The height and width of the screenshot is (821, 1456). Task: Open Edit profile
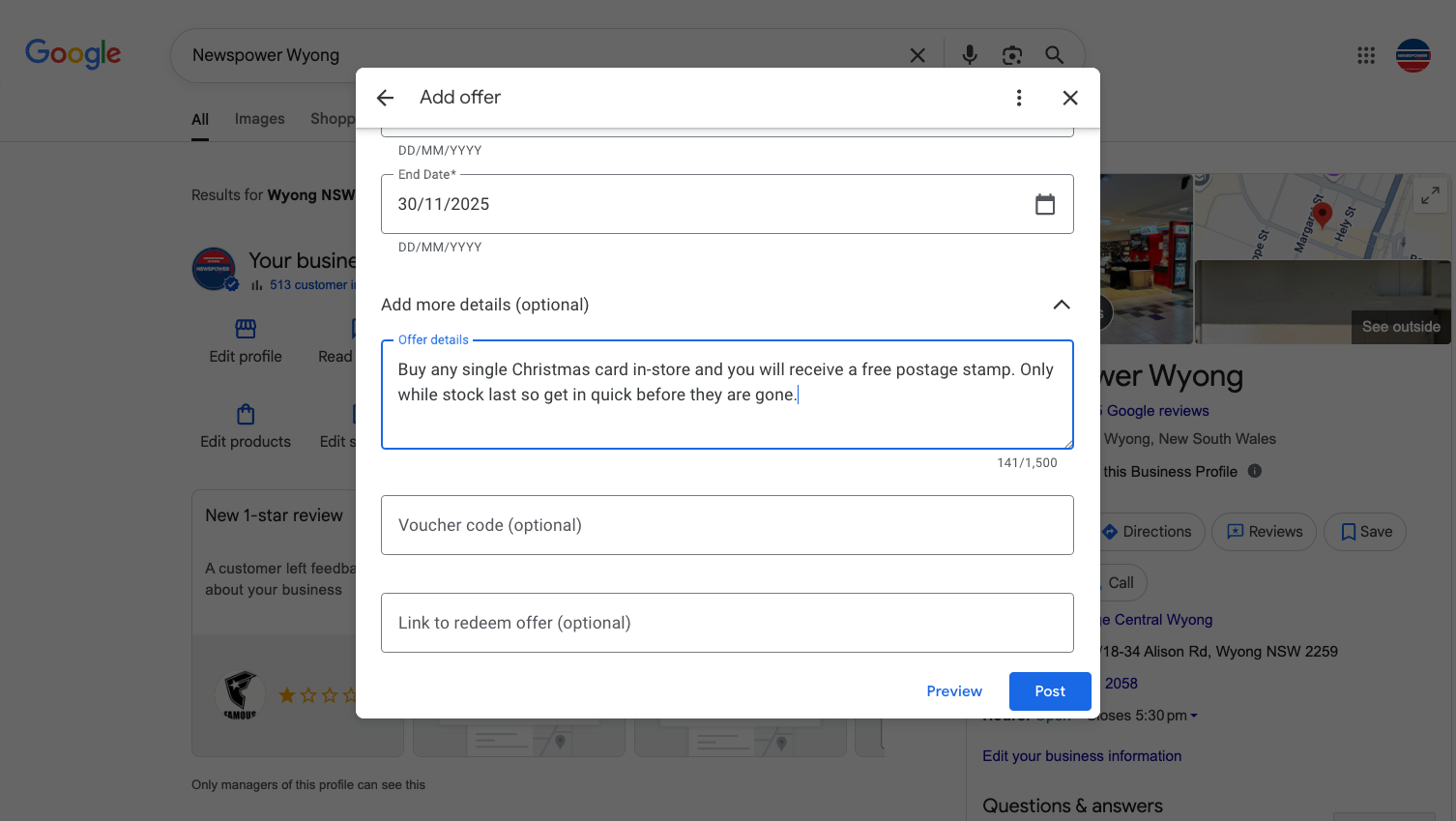[246, 341]
